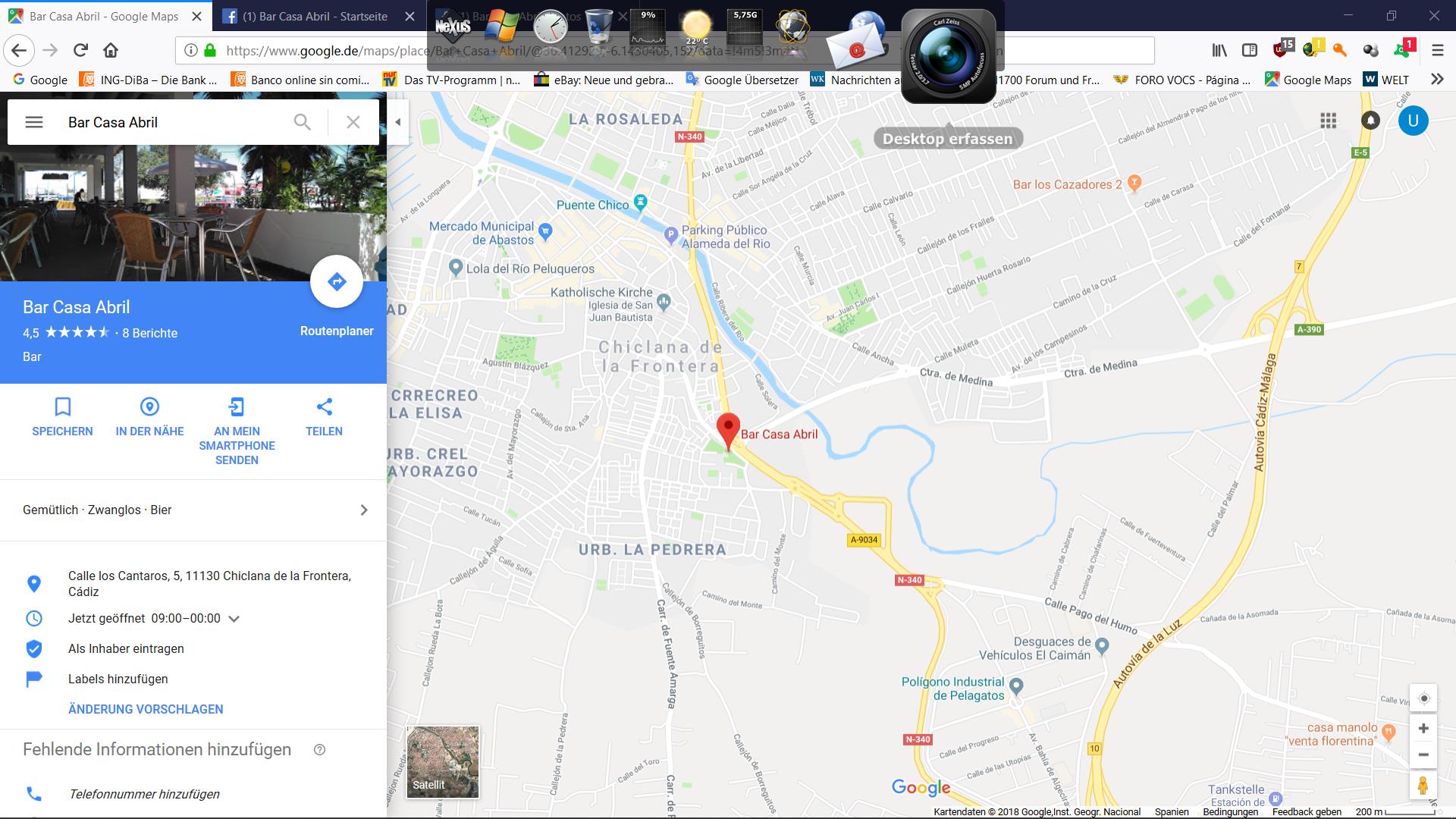Click the In der Nähe icon
This screenshot has width=1456, height=819.
(x=149, y=407)
